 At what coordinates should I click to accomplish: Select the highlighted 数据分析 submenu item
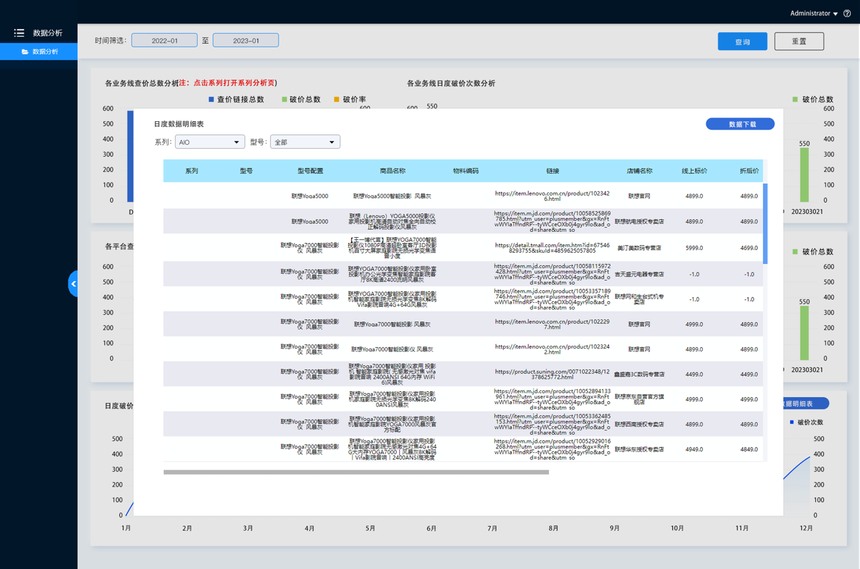click(x=39, y=52)
